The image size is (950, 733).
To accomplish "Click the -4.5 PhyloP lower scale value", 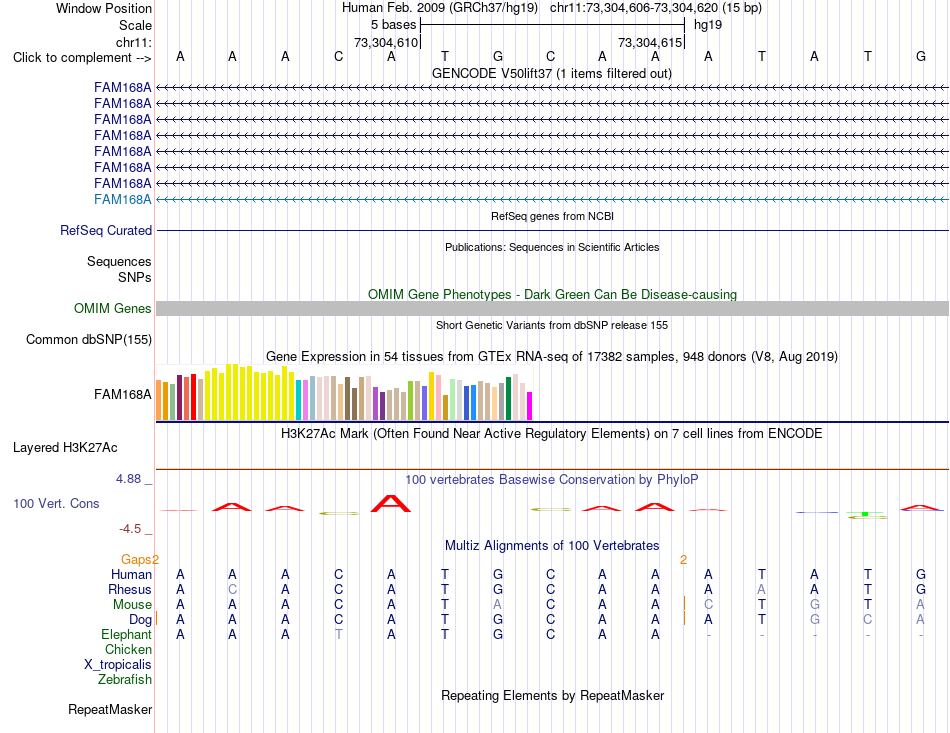I will pyautogui.click(x=130, y=529).
